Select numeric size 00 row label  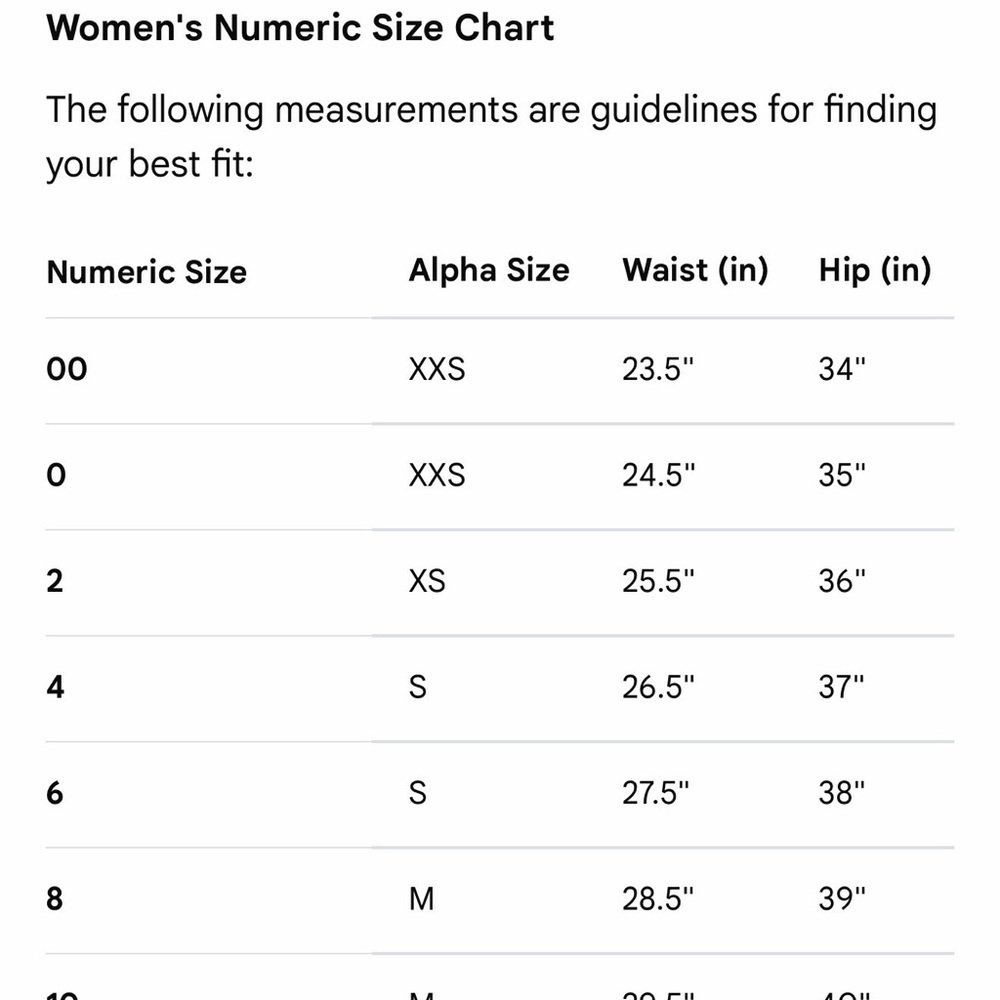67,369
